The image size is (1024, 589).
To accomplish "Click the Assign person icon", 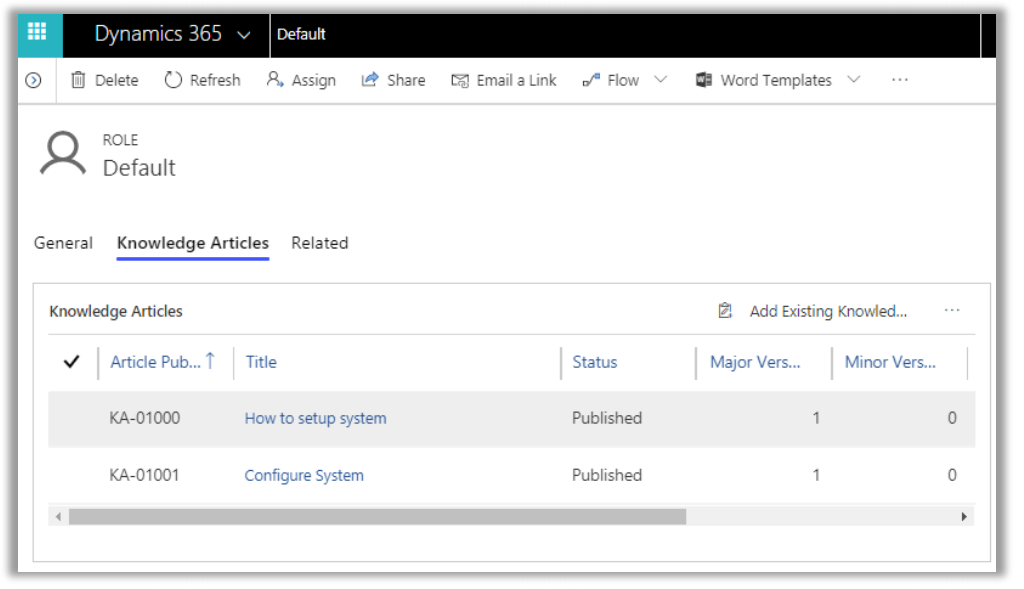I will click(275, 80).
